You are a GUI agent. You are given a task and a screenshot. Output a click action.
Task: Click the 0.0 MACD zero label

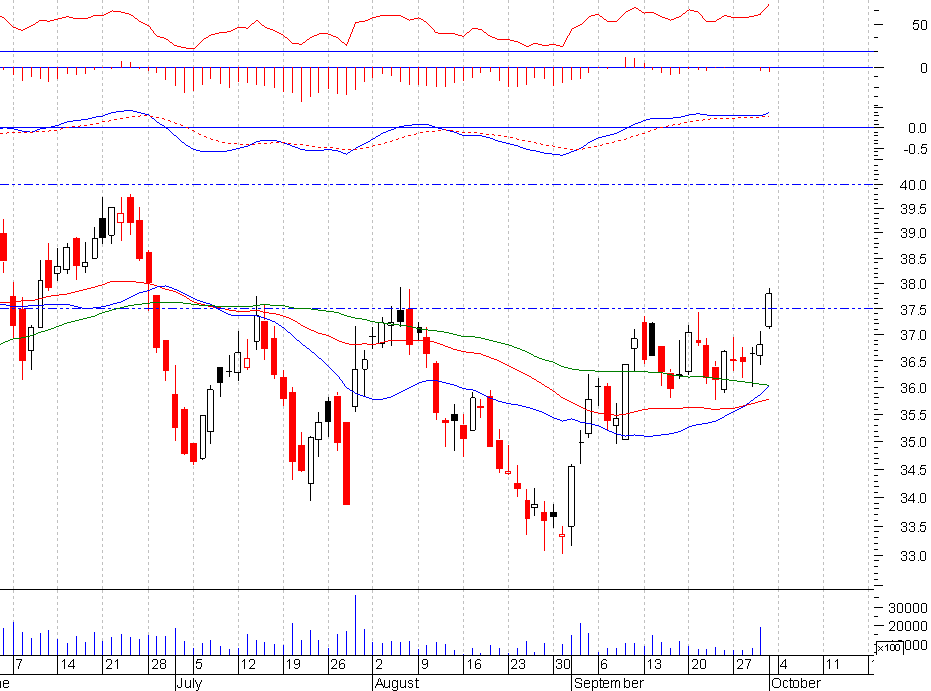(x=917, y=128)
